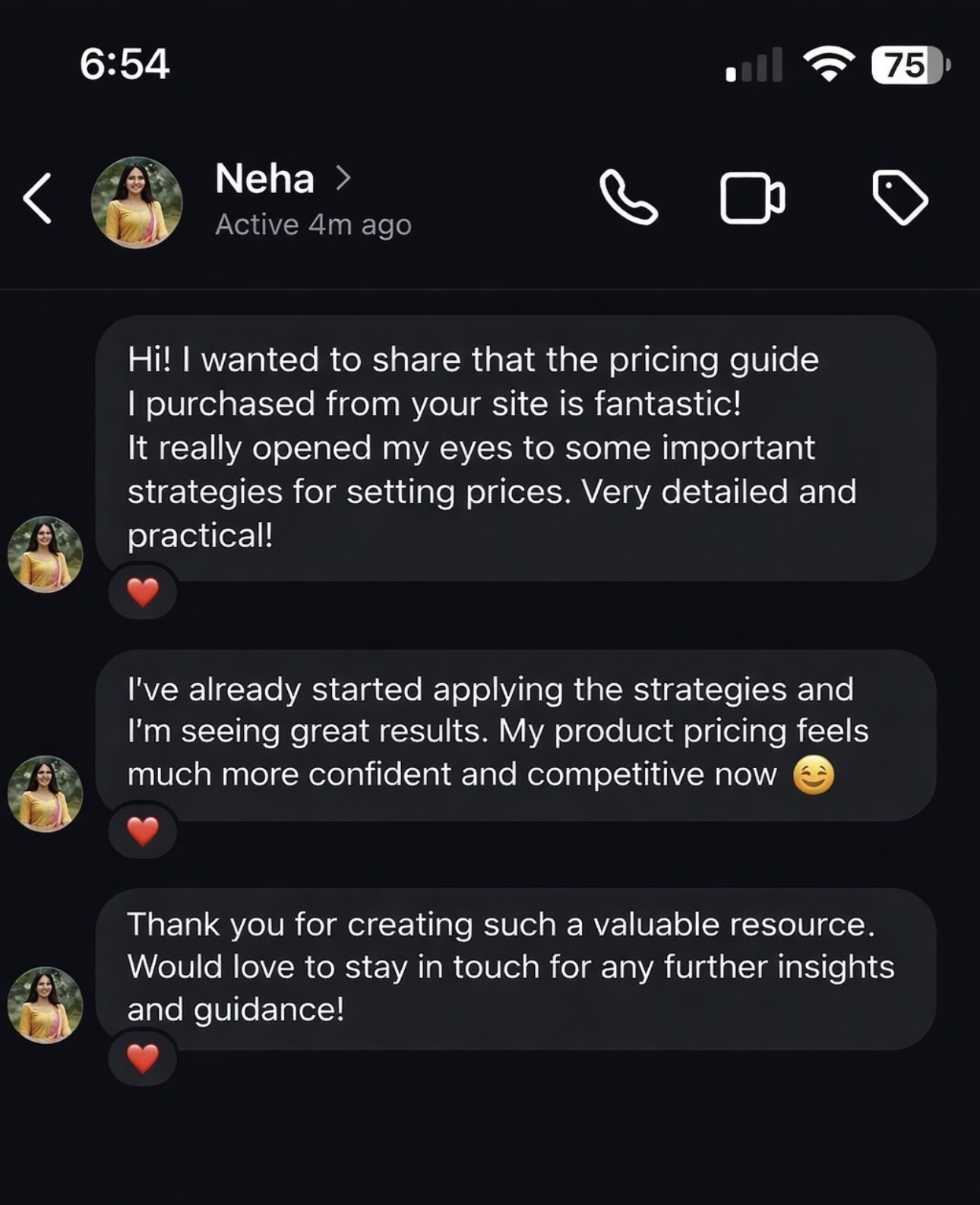The width and height of the screenshot is (980, 1205).
Task: Select the 'pricing guide' message bubble
Action: click(515, 448)
